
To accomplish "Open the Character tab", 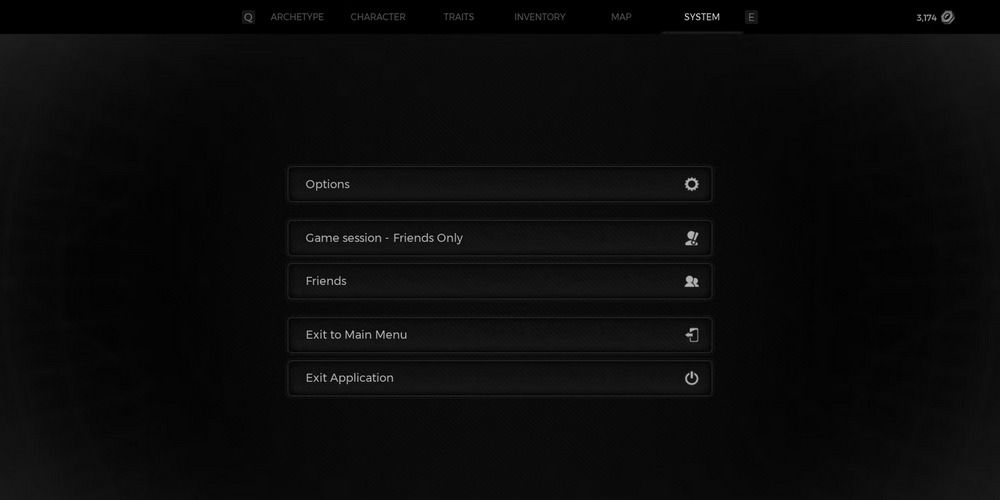I will pos(378,17).
